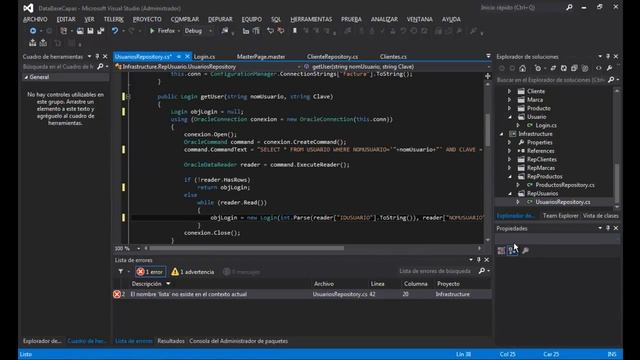Collapse the General group in toolbox
The image size is (640, 360).
[x=27, y=77]
